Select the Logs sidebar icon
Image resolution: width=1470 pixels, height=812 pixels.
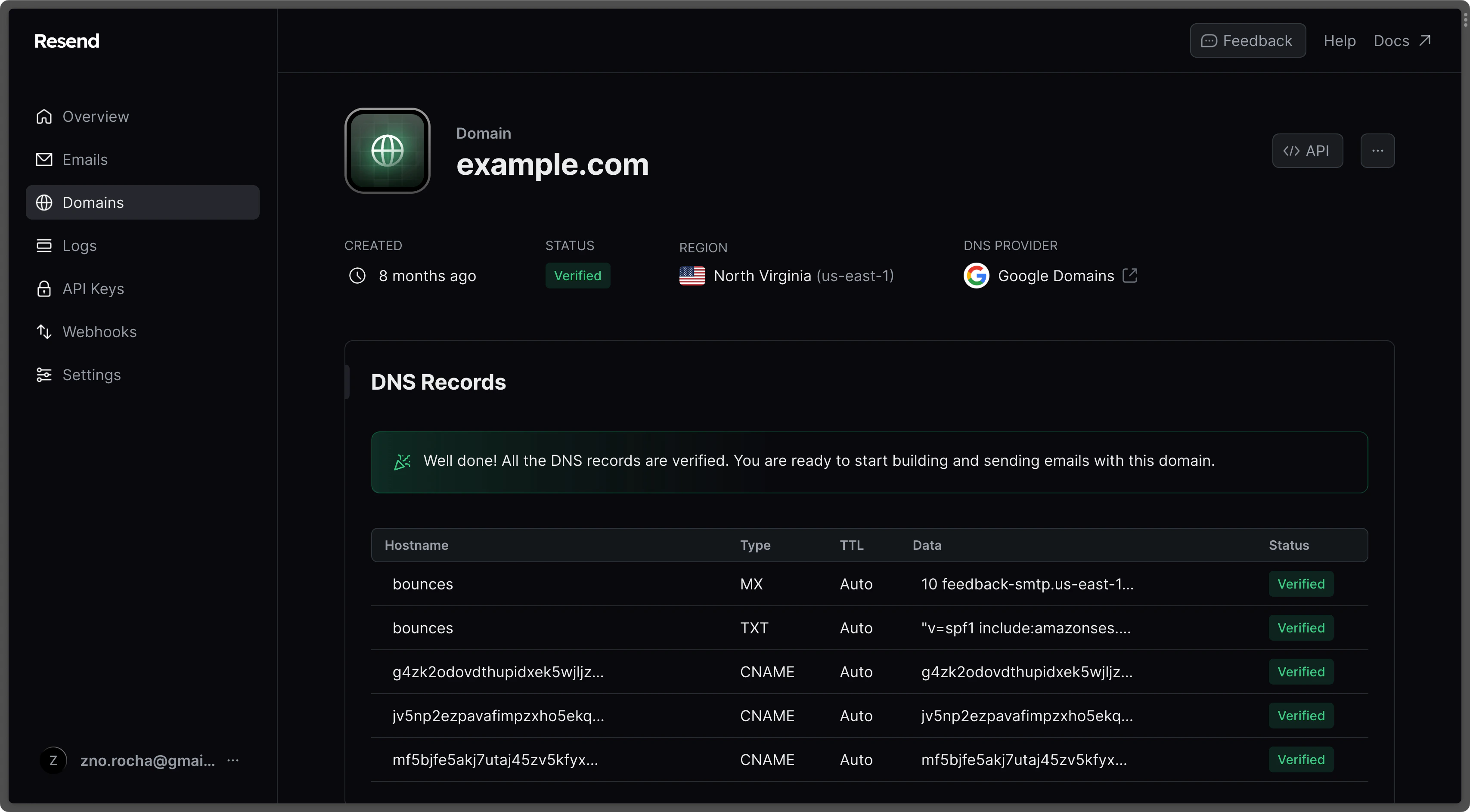coord(44,245)
